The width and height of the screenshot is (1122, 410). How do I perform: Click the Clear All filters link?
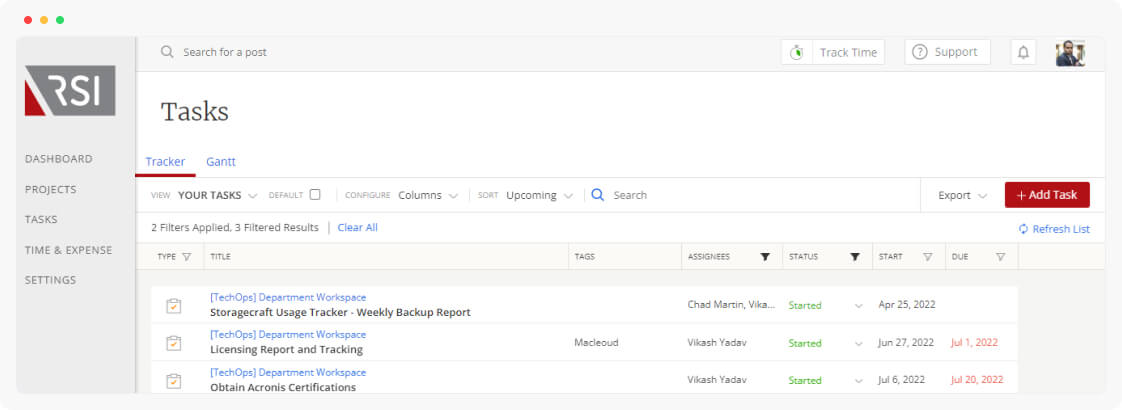point(357,228)
